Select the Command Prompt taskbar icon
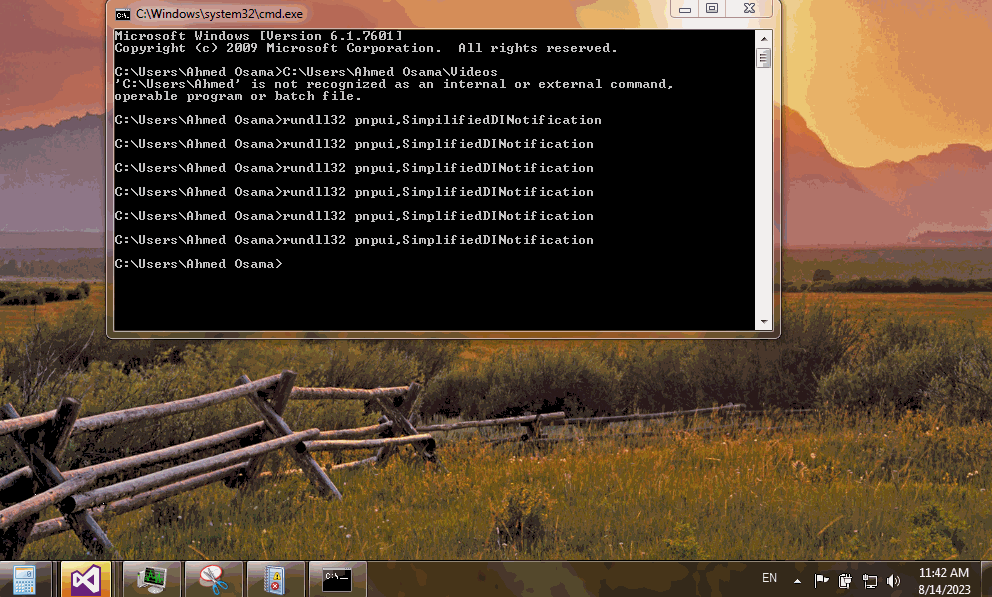Screen dimensions: 992x597 [337, 578]
